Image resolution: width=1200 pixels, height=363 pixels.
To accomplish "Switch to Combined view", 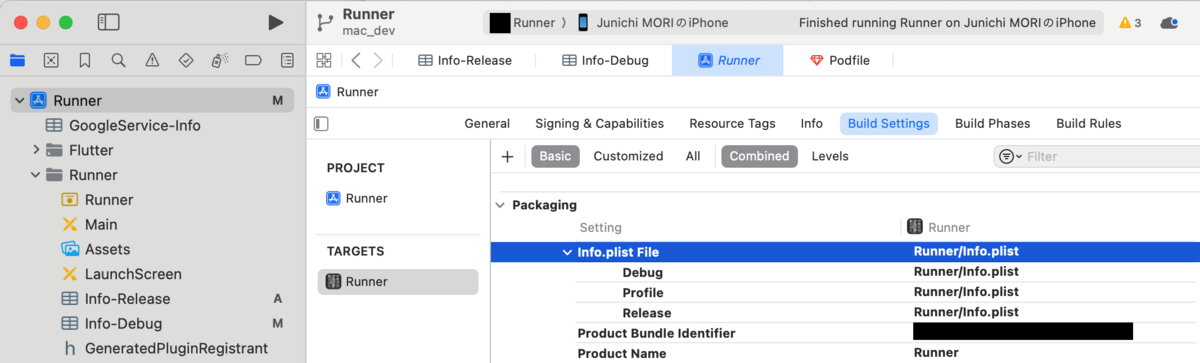I will 759,156.
